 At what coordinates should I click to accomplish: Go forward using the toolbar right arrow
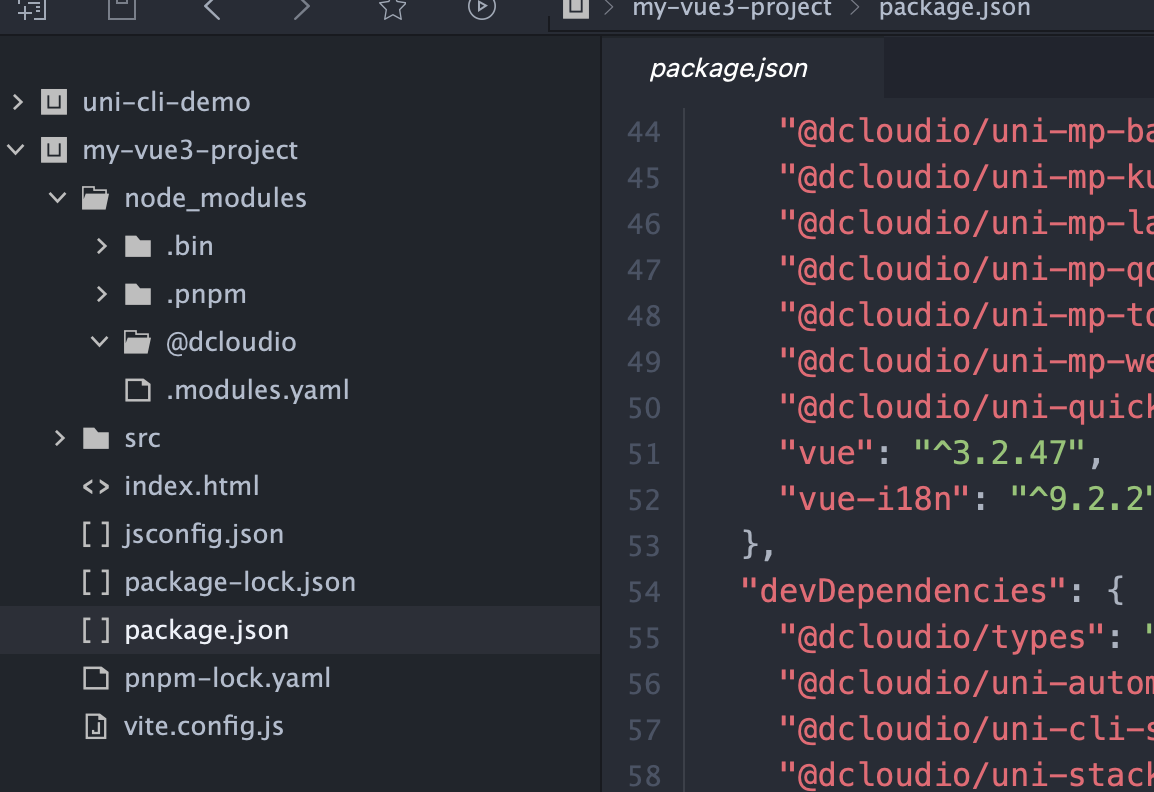[302, 9]
